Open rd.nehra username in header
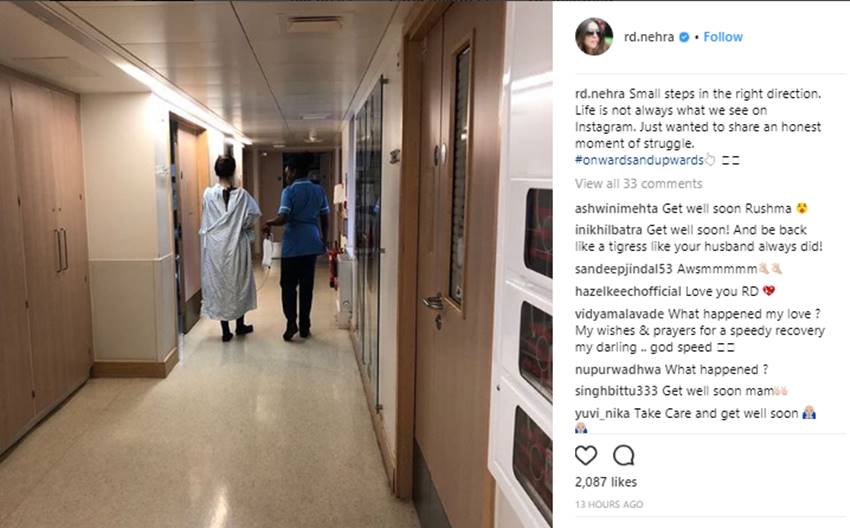The image size is (850, 528). (649, 37)
